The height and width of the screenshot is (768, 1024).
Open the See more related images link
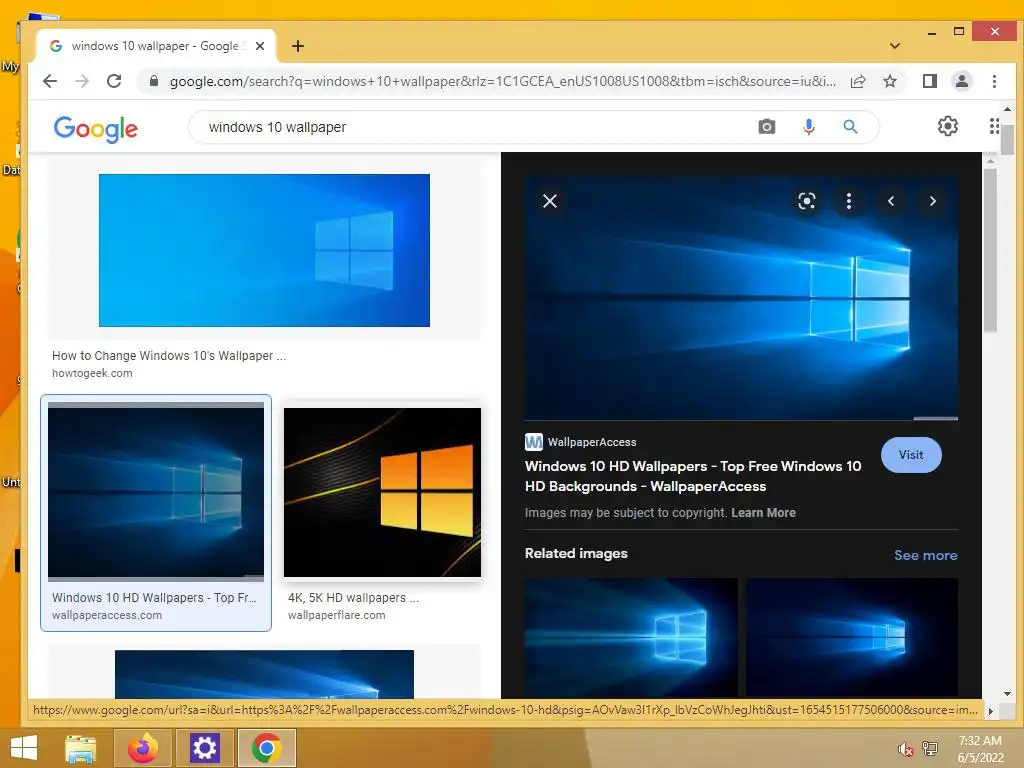click(925, 555)
